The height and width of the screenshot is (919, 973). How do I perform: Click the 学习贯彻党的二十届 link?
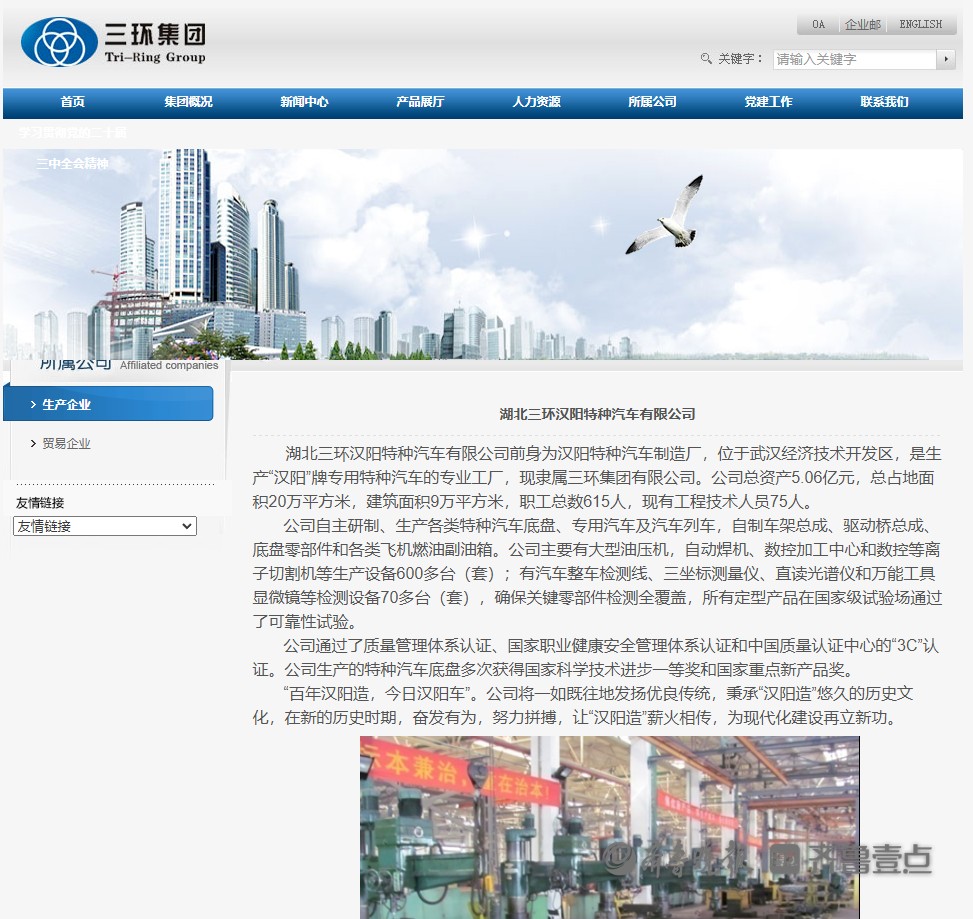point(72,133)
